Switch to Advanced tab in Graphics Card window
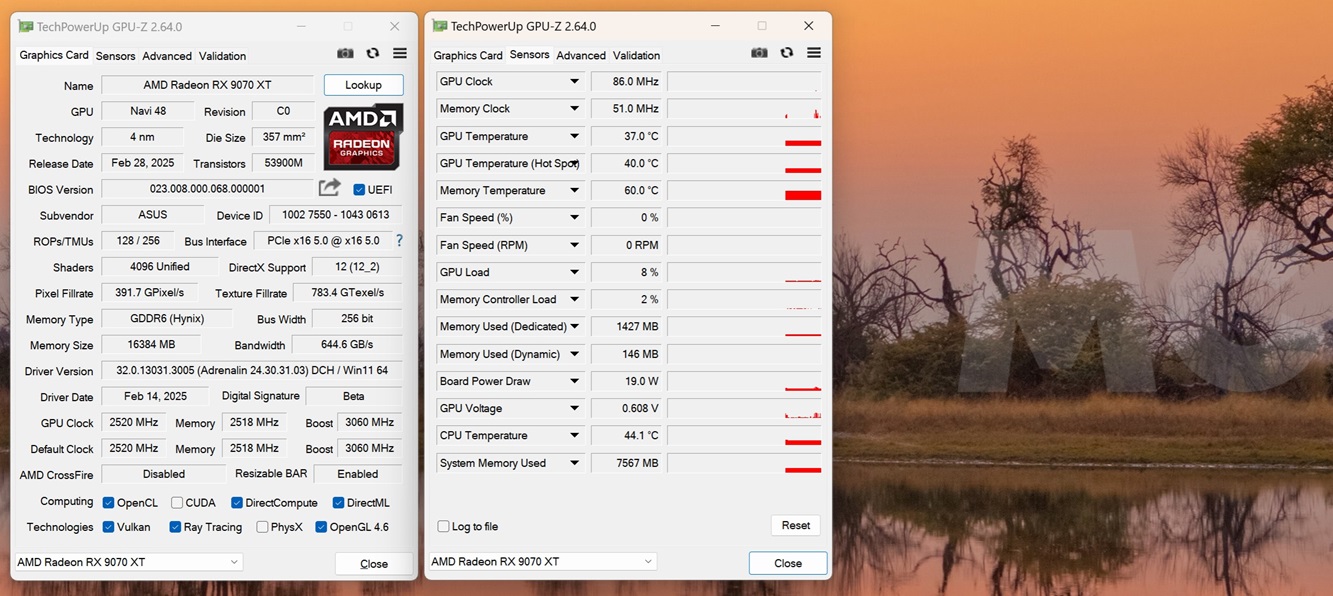Screen dimensions: 1333x596 click(x=166, y=56)
